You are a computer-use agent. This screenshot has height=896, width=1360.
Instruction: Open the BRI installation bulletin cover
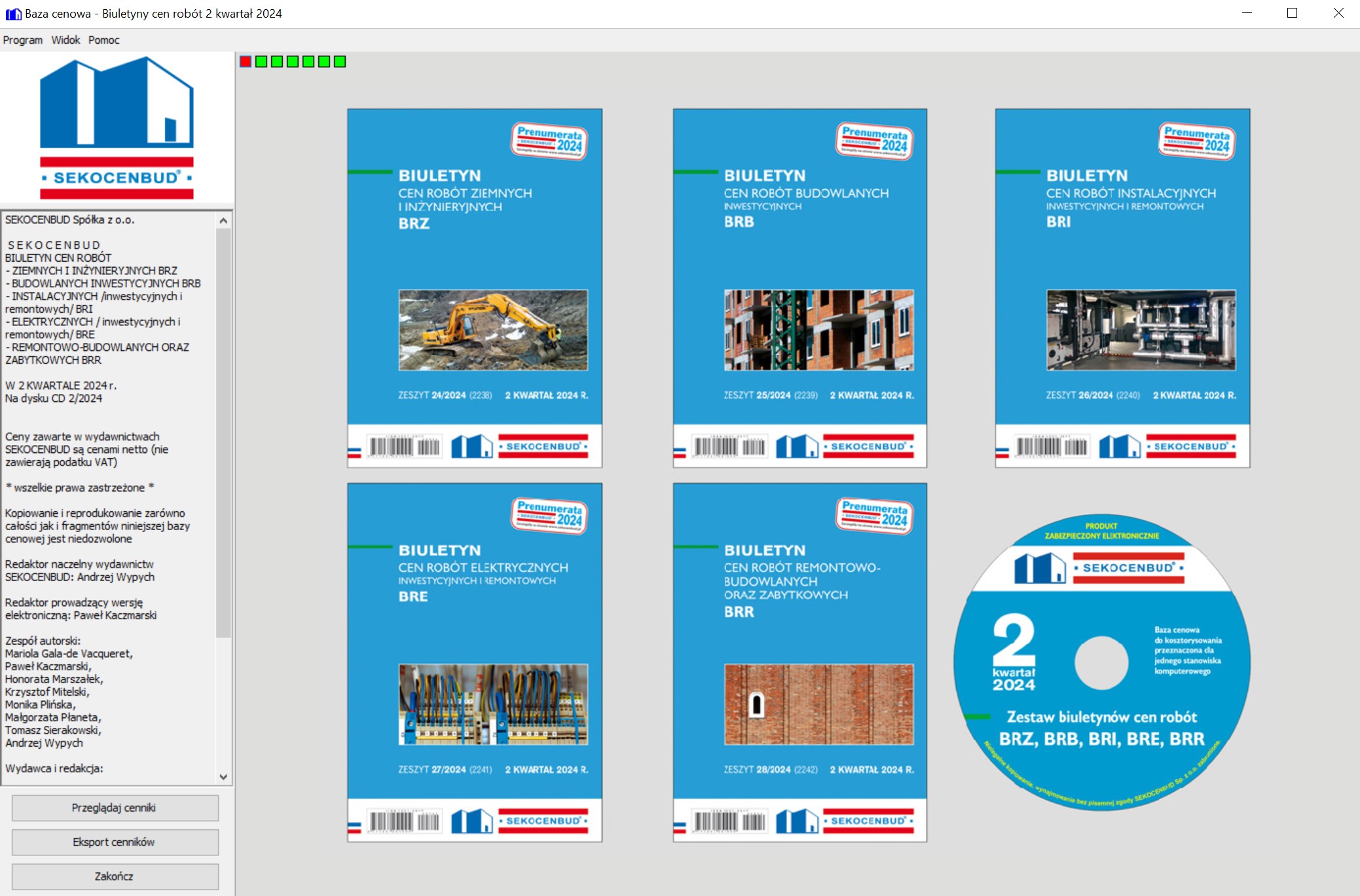[x=1122, y=288]
